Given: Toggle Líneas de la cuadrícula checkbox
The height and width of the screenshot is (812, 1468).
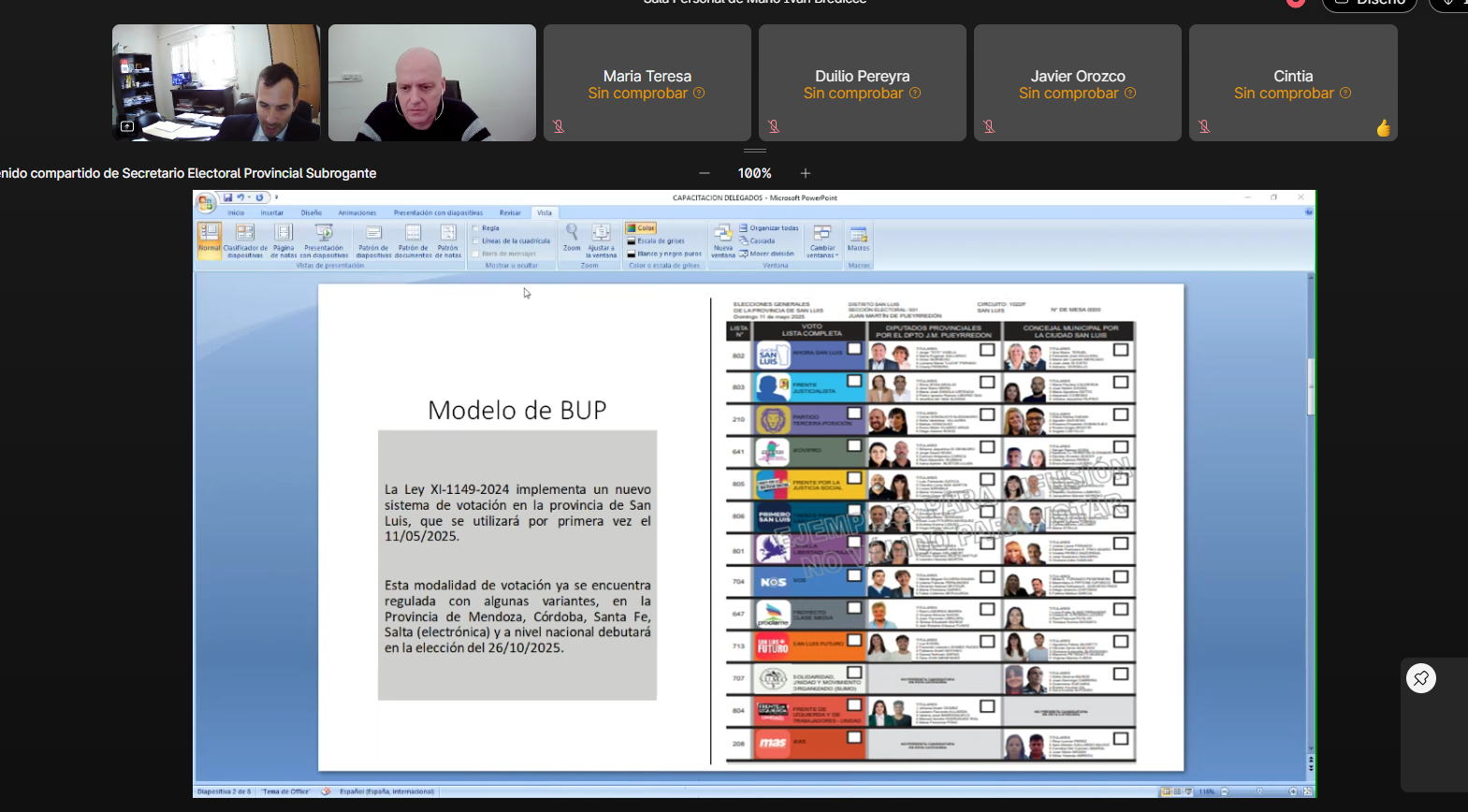Looking at the screenshot, I should 476,240.
